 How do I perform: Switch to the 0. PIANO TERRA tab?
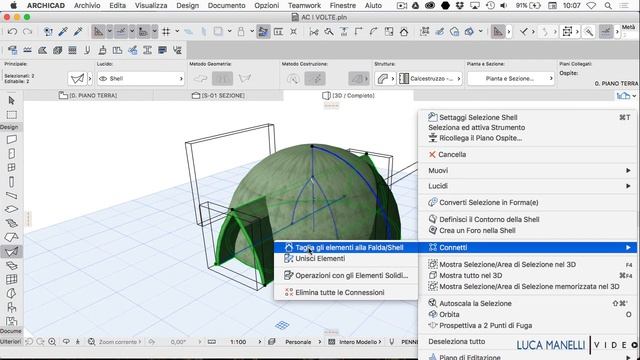tap(88, 96)
